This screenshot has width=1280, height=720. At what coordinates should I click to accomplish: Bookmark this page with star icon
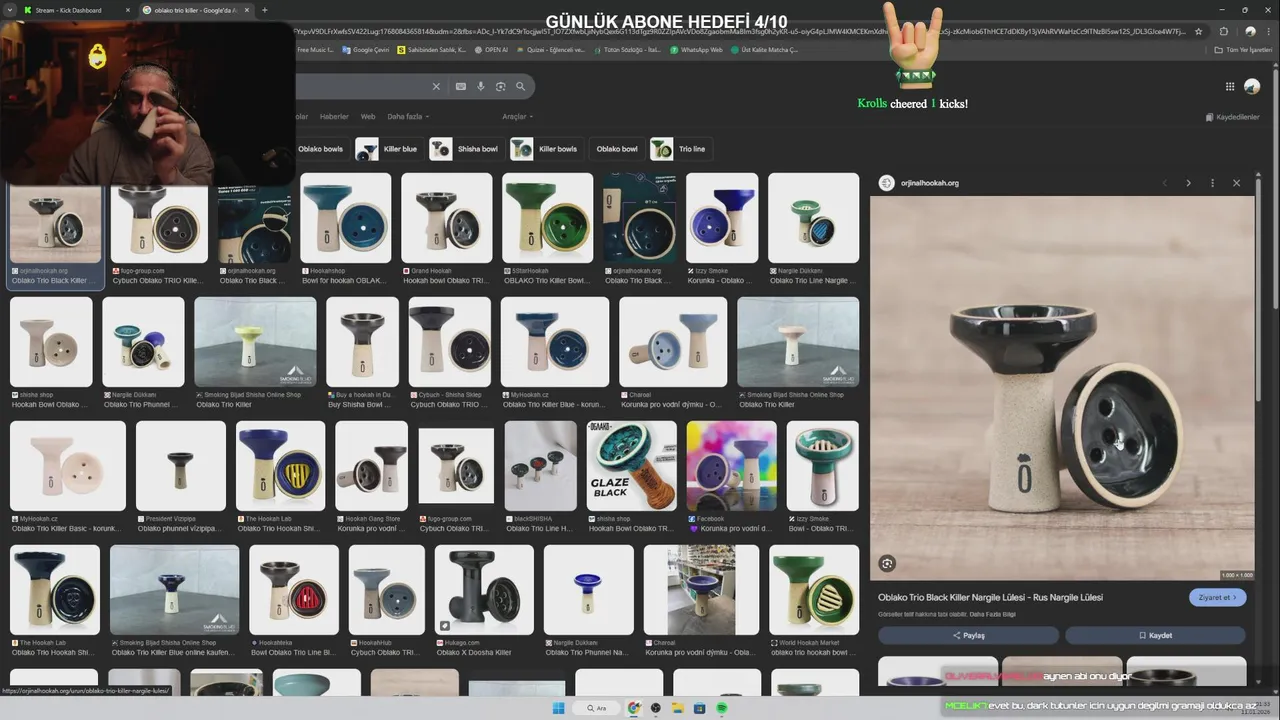pos(1200,31)
